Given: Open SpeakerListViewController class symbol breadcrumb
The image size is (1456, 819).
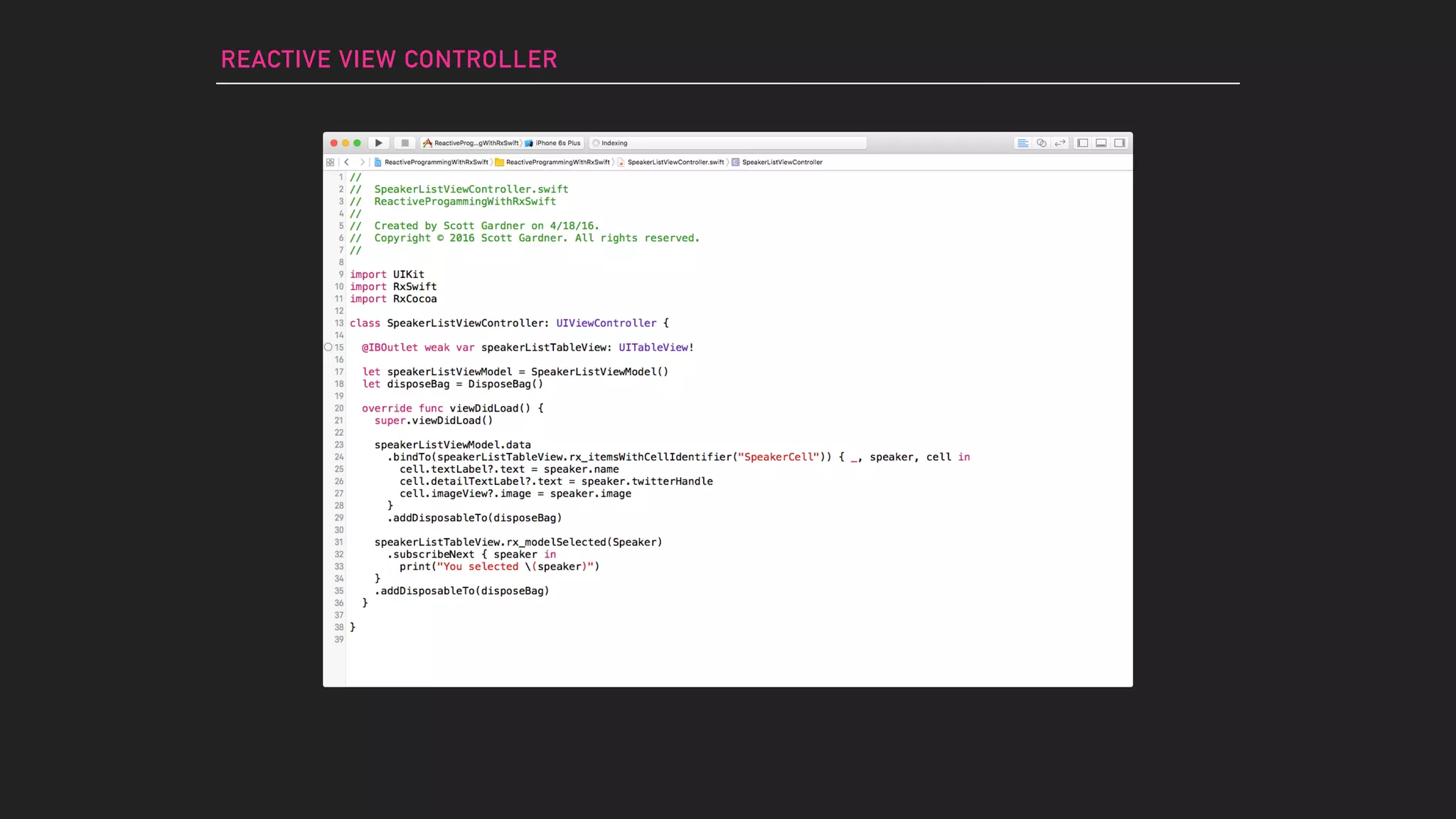Looking at the screenshot, I should [781, 162].
